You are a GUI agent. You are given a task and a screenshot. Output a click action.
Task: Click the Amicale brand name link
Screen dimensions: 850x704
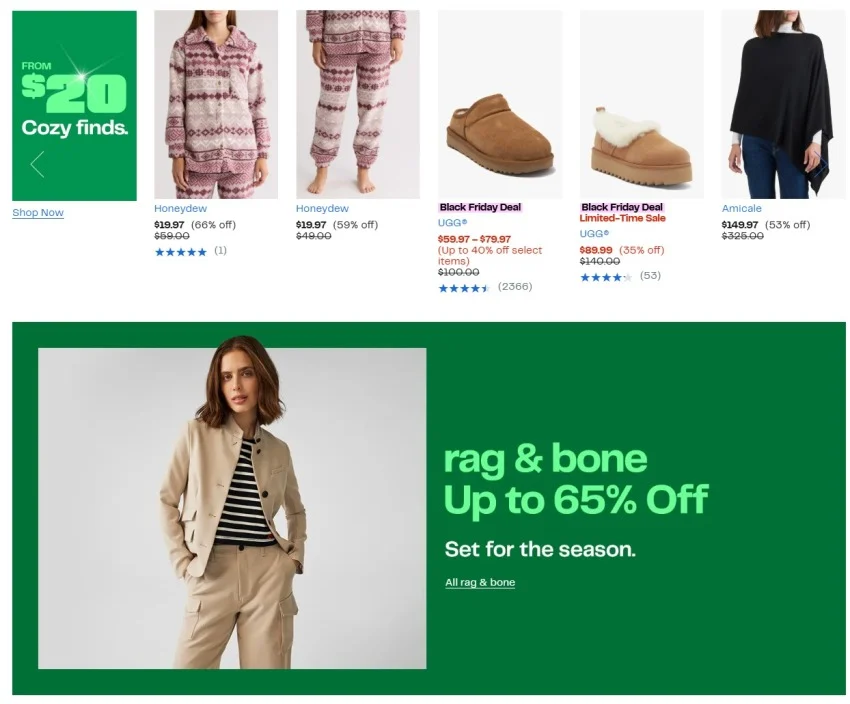coord(741,209)
